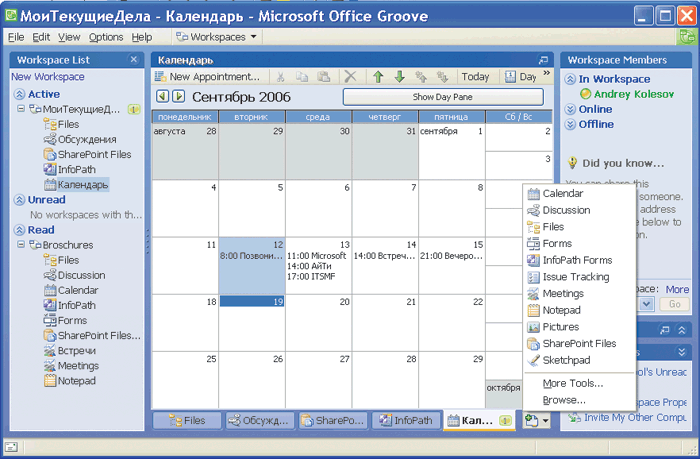Select Обсуждения under МоиТекущиеДела

[x=80, y=140]
